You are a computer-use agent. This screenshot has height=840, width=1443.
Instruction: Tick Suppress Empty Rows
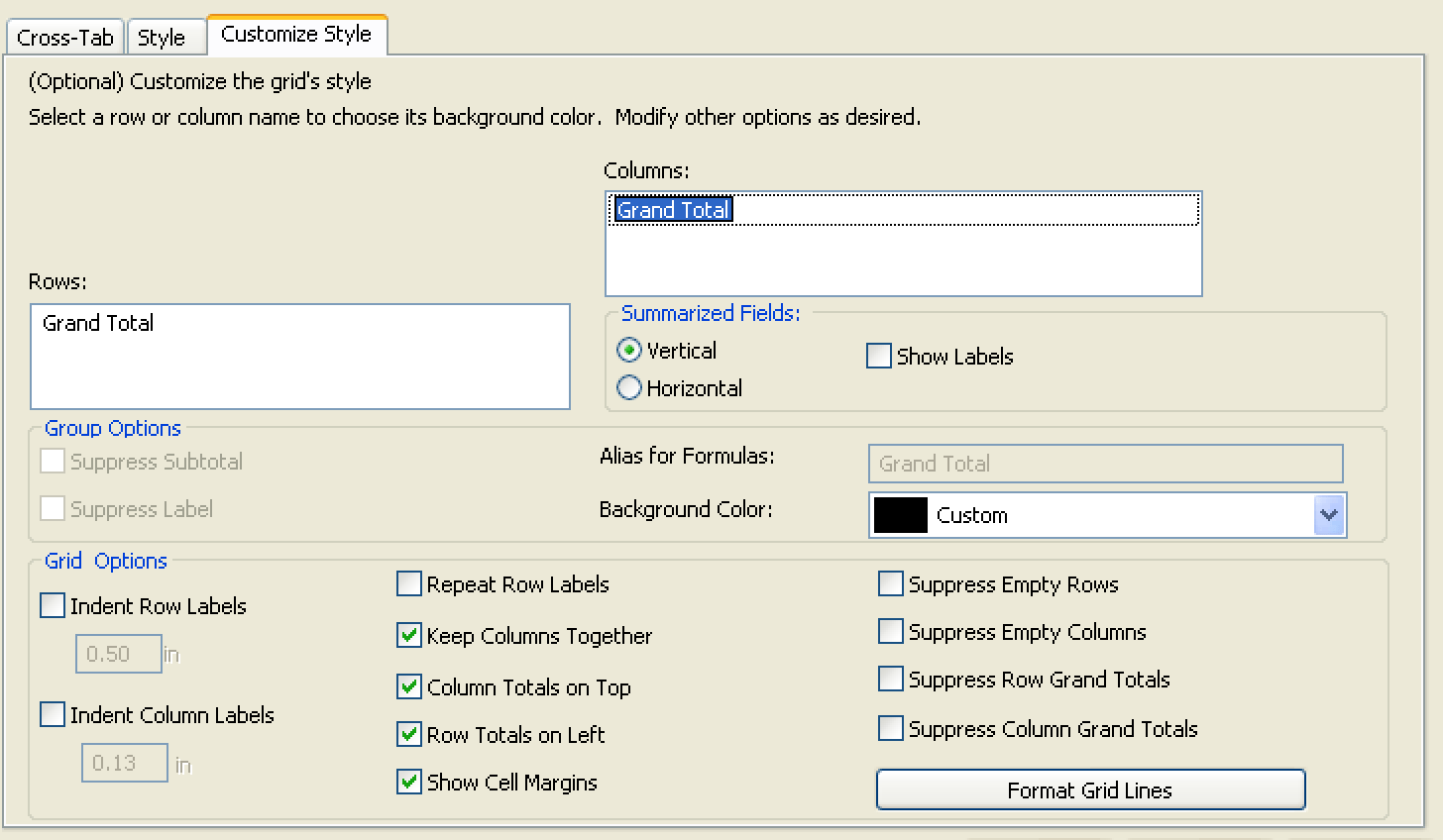tap(891, 584)
